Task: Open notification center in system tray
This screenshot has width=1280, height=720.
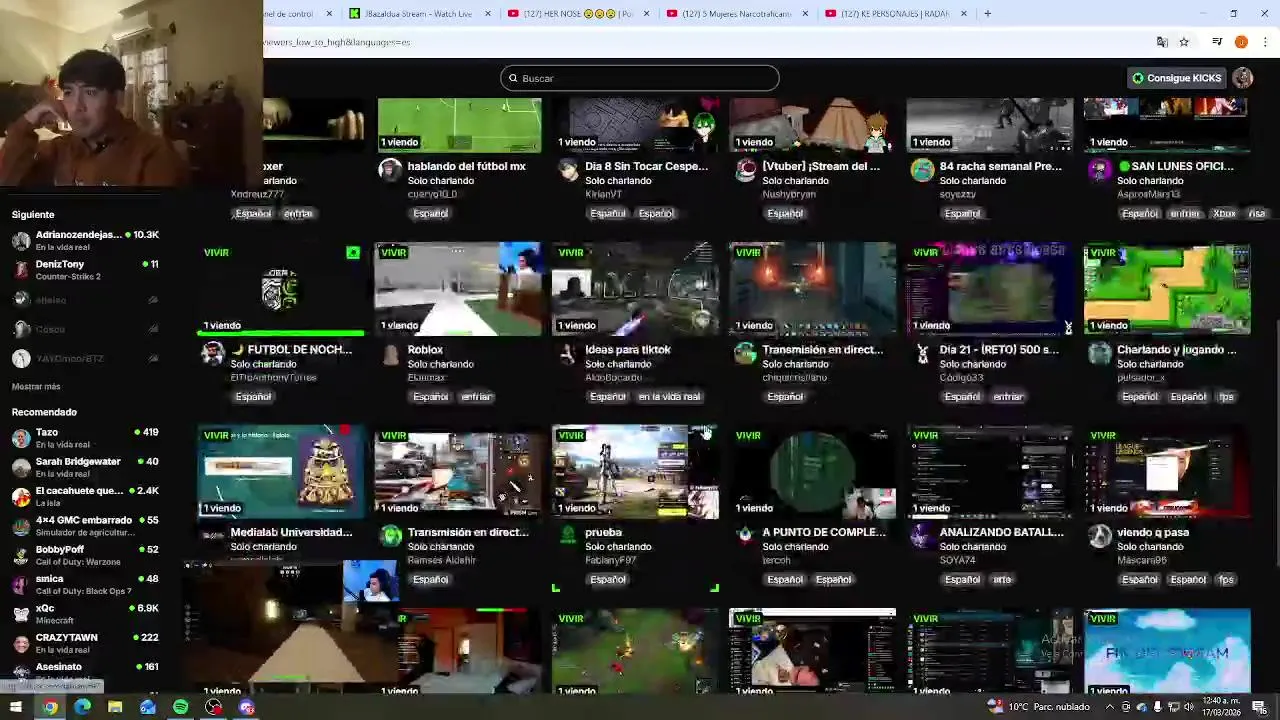Action: coord(1259,707)
